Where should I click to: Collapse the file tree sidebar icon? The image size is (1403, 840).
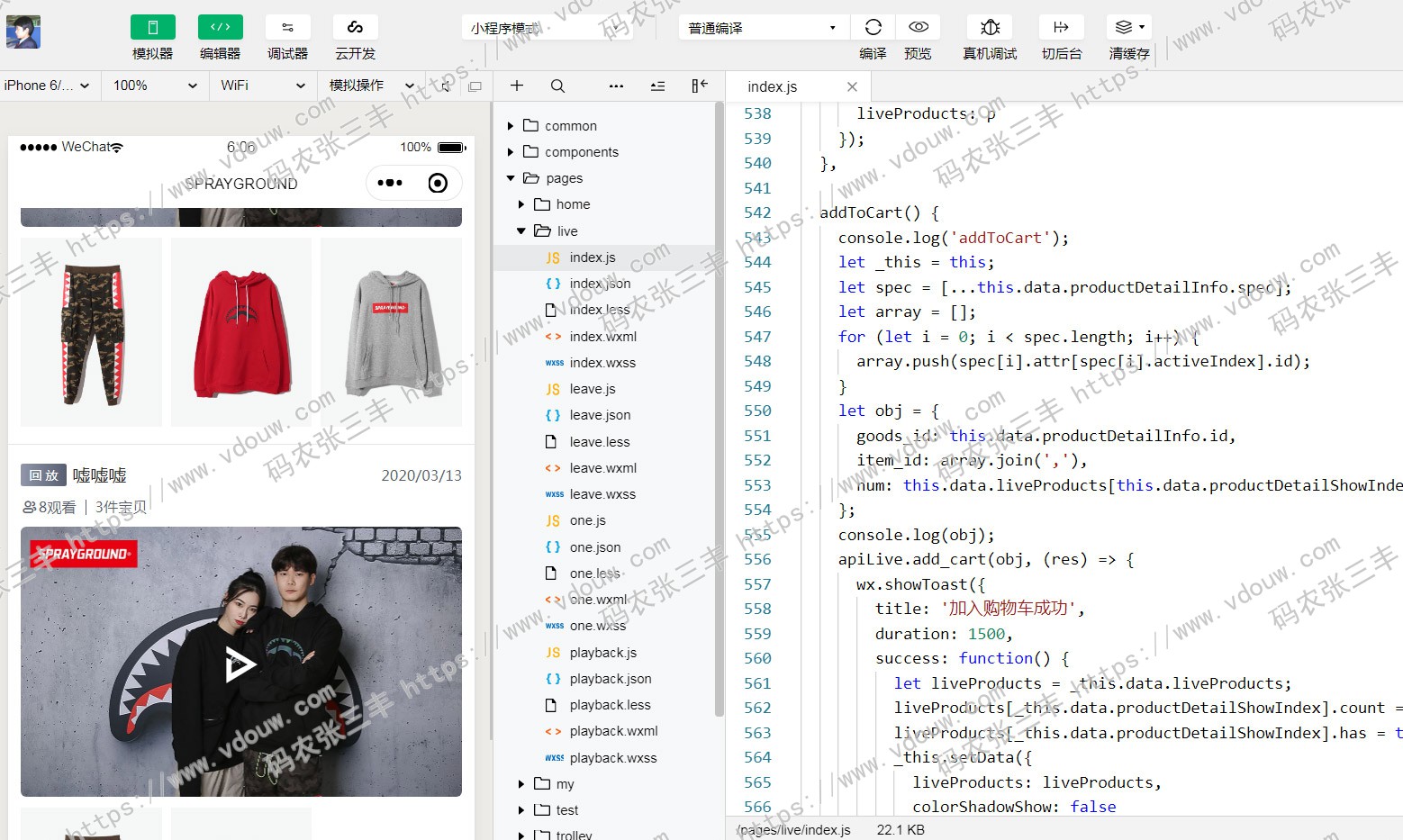coord(699,86)
